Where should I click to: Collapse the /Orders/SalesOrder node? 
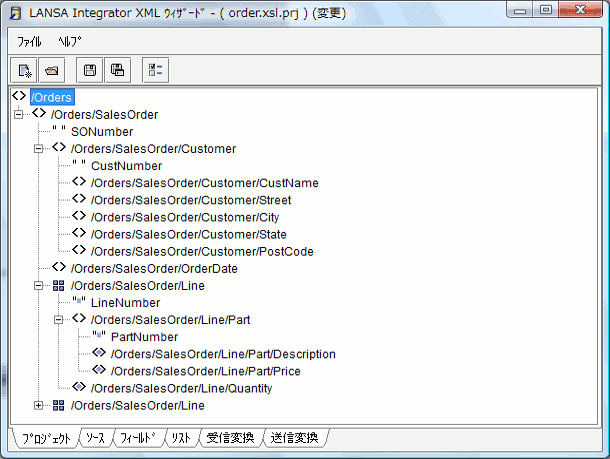click(18, 114)
